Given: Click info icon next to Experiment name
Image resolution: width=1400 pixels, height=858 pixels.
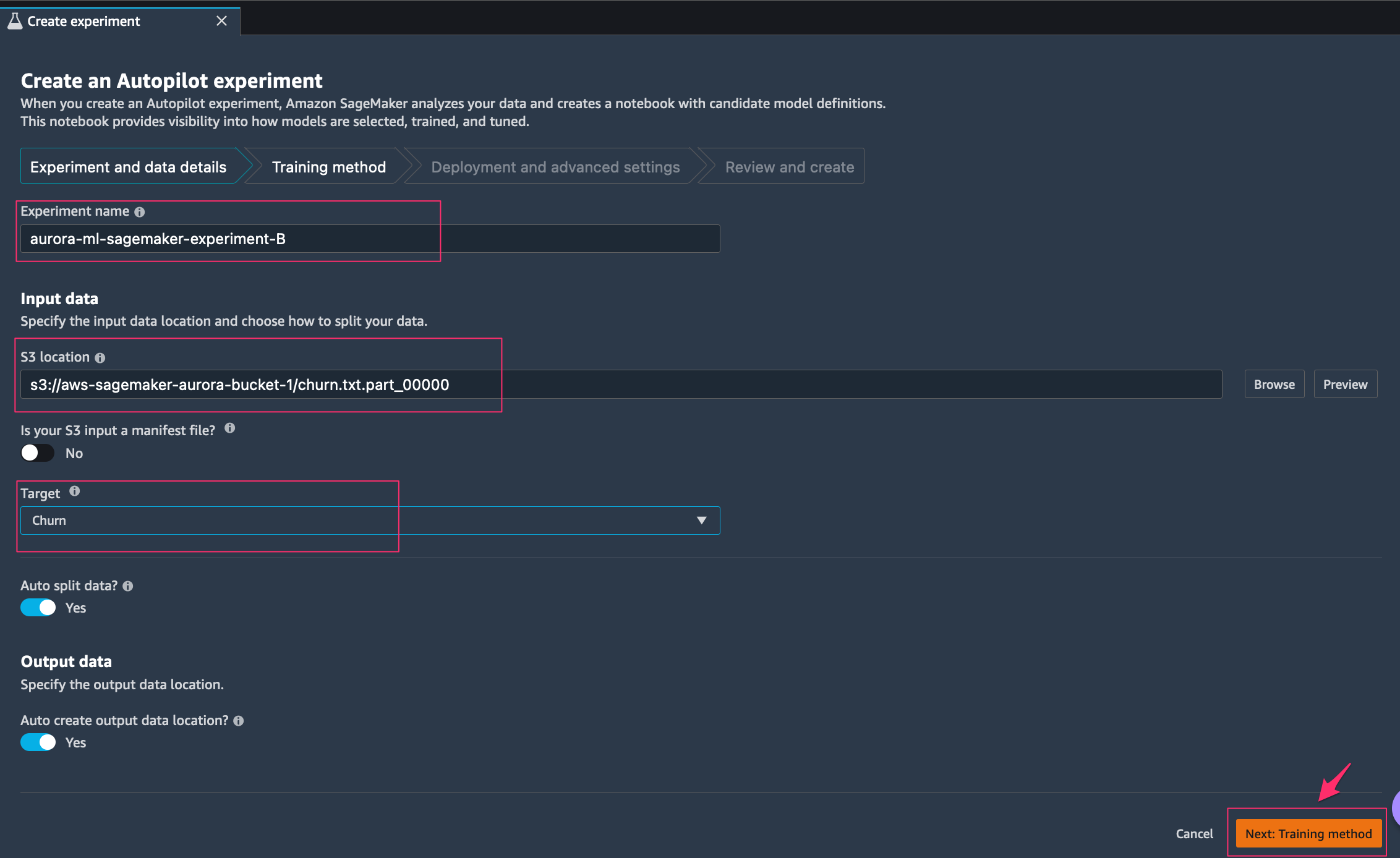Looking at the screenshot, I should (x=140, y=212).
